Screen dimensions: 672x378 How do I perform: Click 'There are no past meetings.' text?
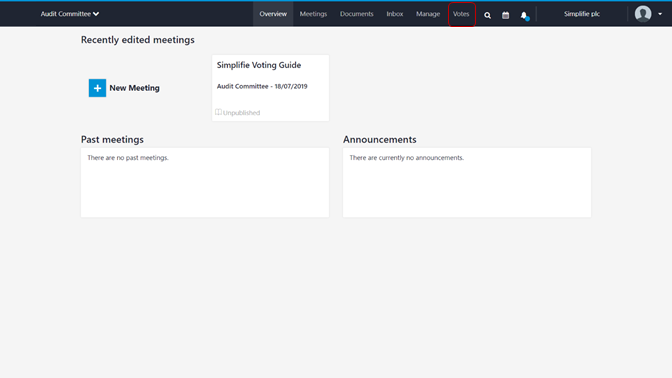(128, 158)
